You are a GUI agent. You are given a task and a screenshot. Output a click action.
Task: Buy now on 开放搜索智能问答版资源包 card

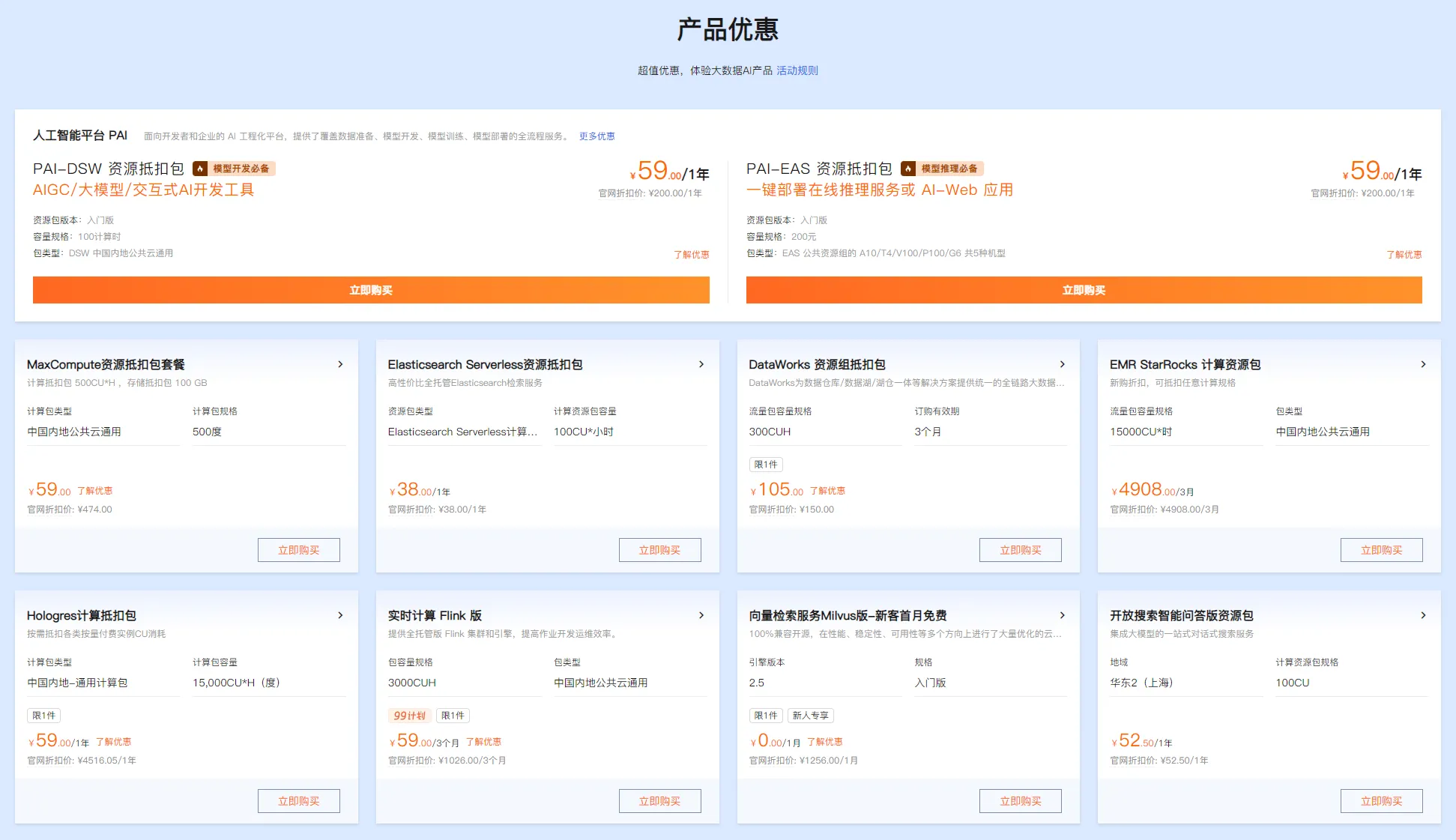1382,801
